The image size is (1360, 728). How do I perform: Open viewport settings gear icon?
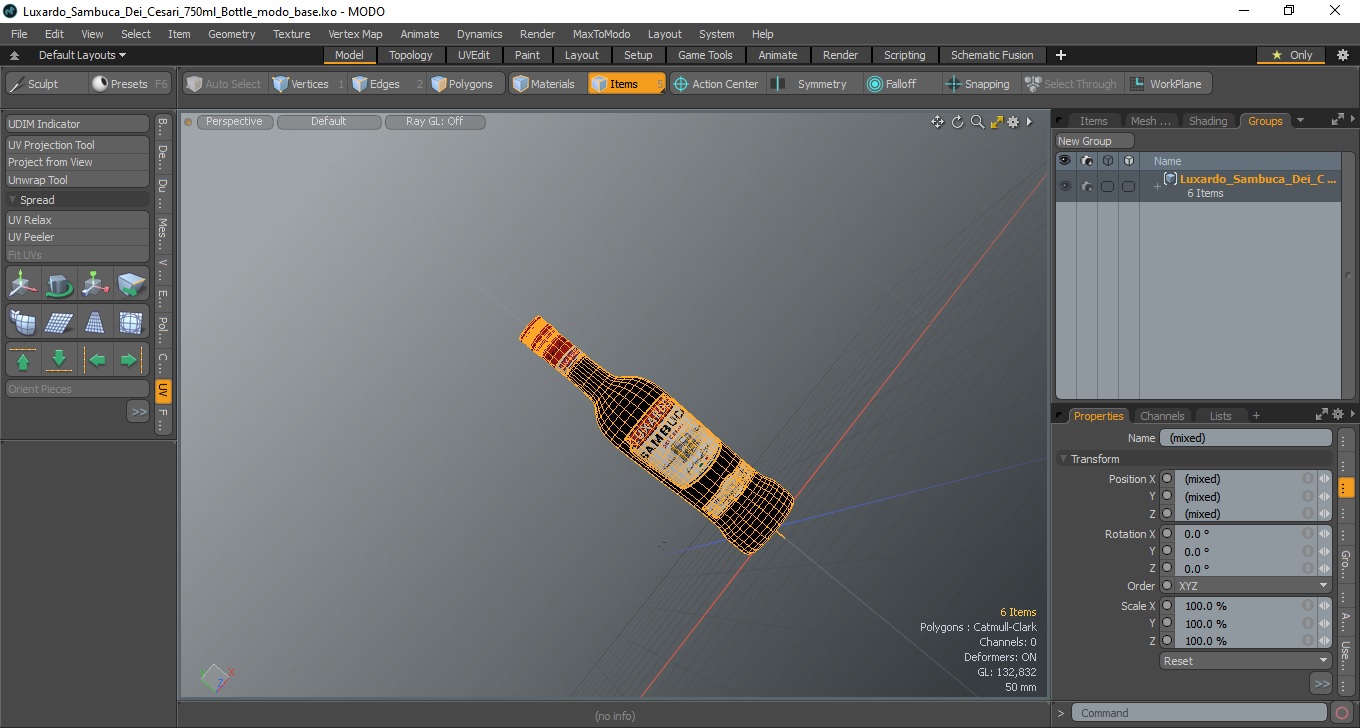[x=1013, y=122]
